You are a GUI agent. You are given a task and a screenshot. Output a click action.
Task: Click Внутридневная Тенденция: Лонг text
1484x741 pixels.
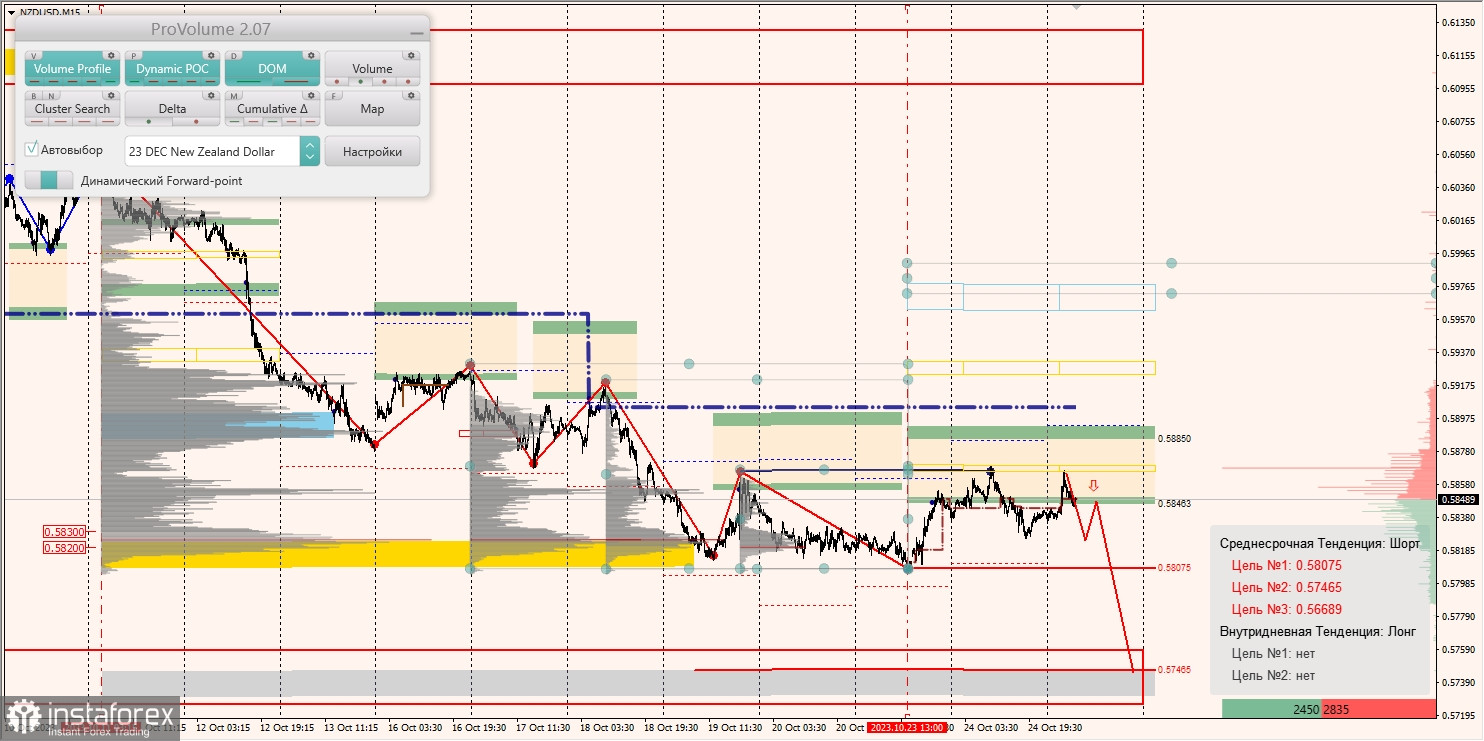tap(1318, 631)
